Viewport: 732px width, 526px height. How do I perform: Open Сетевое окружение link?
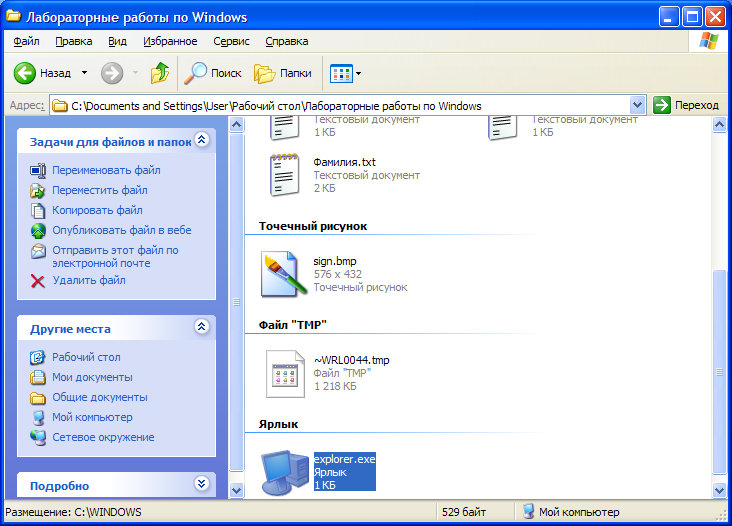tap(103, 438)
